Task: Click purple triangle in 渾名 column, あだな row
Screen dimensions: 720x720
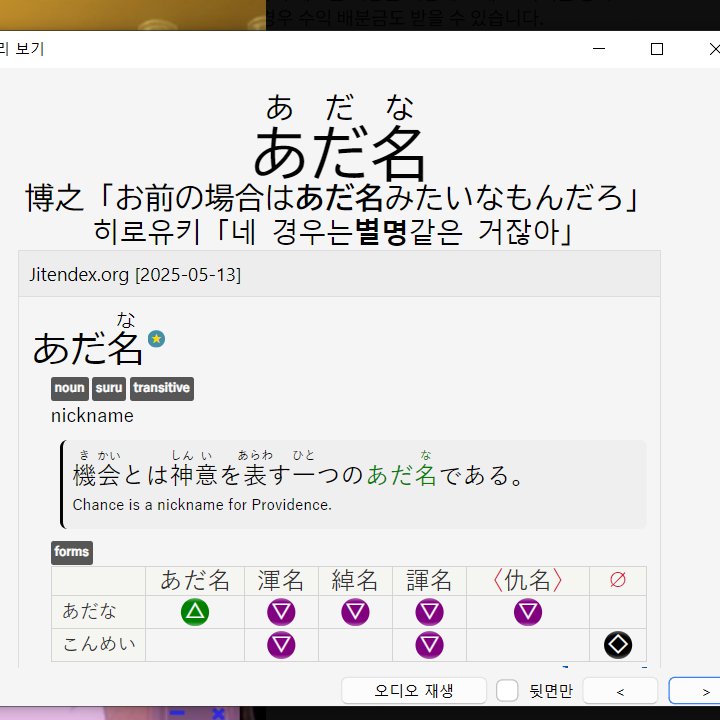Action: click(281, 612)
